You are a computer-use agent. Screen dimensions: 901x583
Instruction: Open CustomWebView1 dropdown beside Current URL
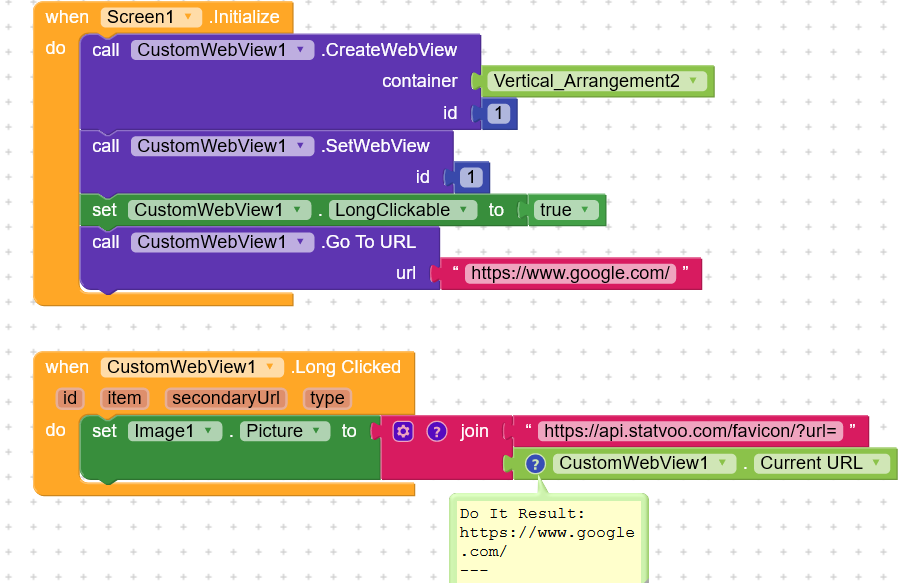point(644,464)
